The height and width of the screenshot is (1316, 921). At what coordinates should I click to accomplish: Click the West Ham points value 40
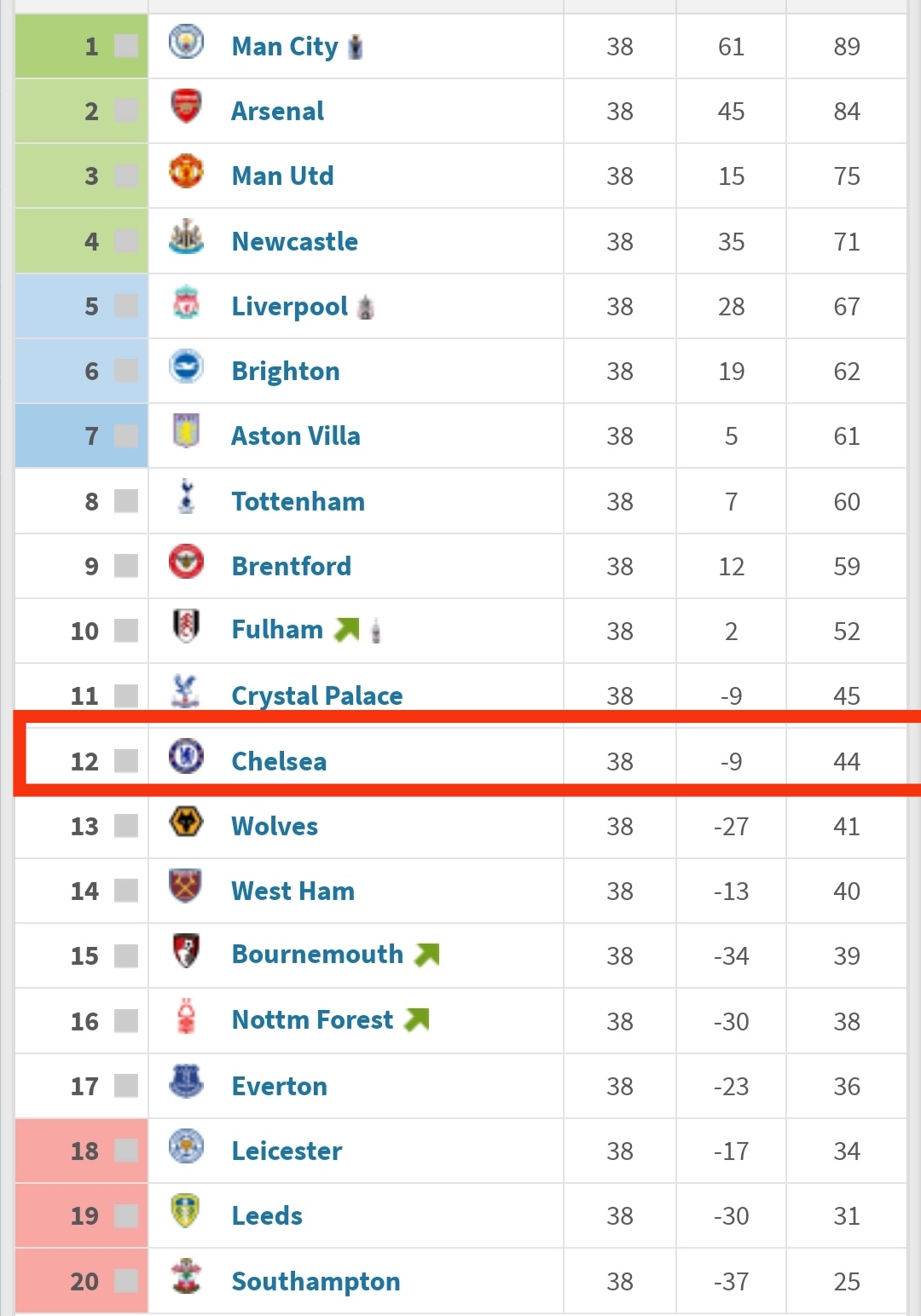click(847, 892)
